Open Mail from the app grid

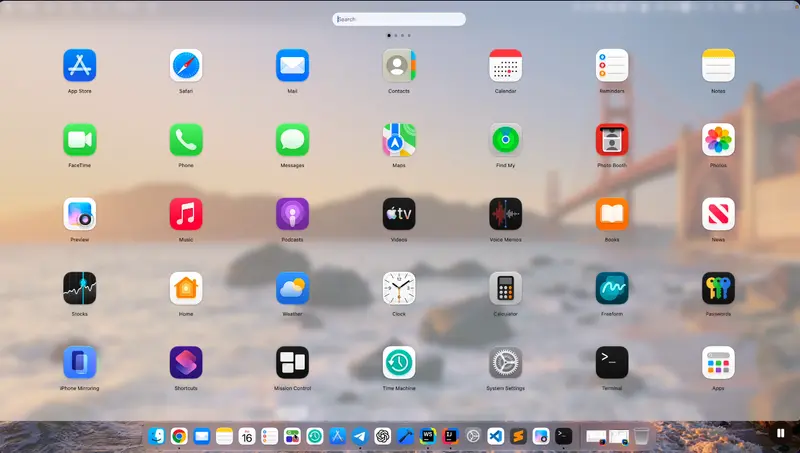click(292, 65)
